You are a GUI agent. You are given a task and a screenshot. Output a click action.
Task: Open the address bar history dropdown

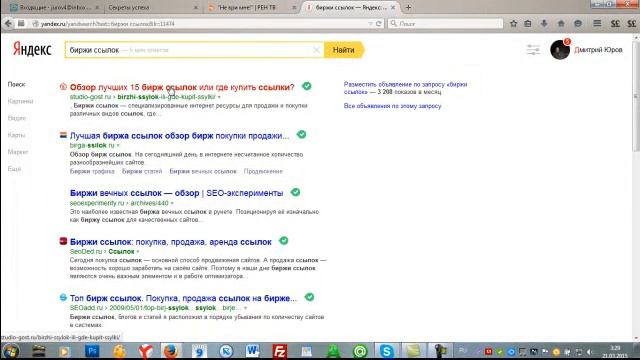pyautogui.click(x=370, y=24)
